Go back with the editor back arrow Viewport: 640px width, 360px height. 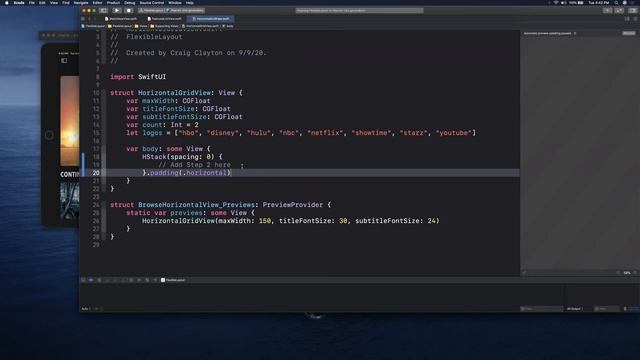click(x=89, y=19)
